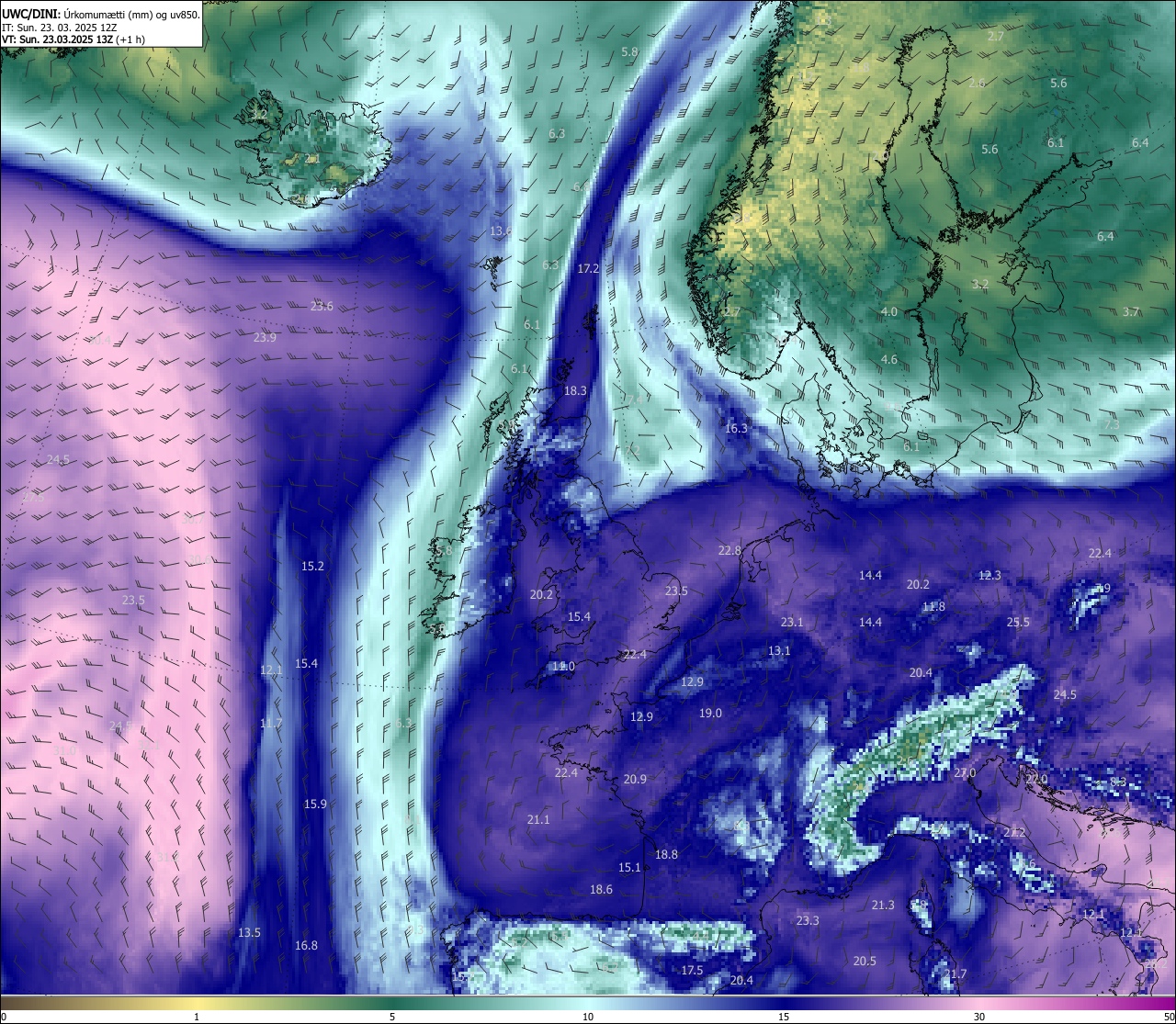The height and width of the screenshot is (1024, 1176).
Task: Click the 10 tick on the color scale
Action: pyautogui.click(x=588, y=1017)
